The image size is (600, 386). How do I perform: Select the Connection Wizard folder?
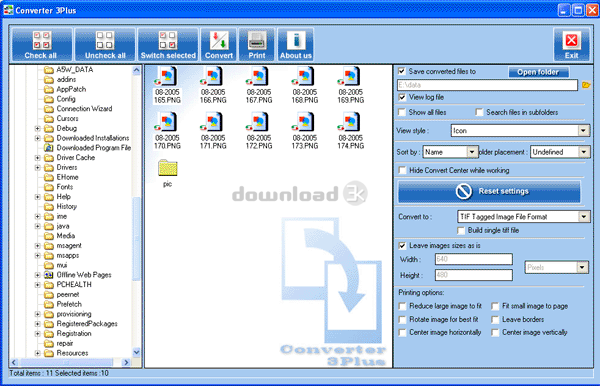pyautogui.click(x=84, y=109)
